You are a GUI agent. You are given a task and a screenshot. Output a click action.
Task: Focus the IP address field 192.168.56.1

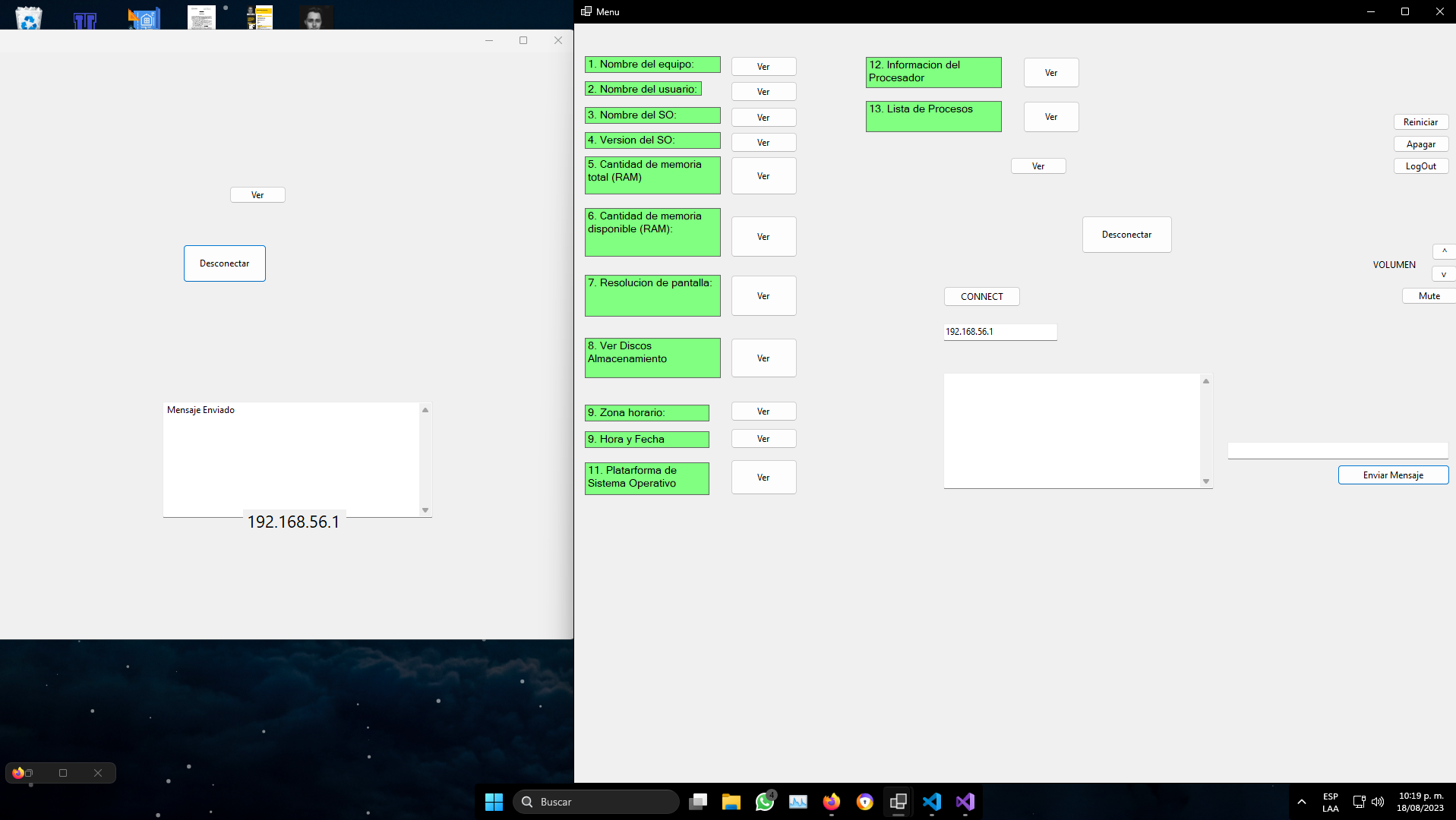click(1000, 332)
